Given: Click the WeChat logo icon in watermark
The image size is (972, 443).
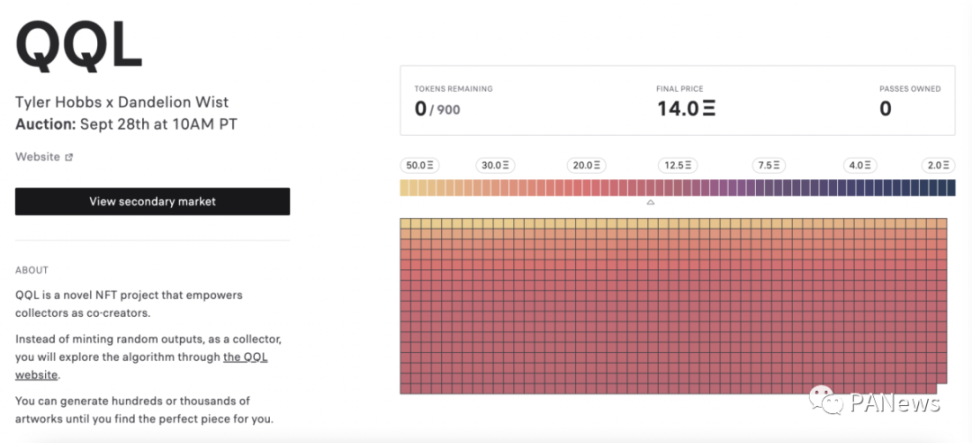Looking at the screenshot, I should (826, 401).
